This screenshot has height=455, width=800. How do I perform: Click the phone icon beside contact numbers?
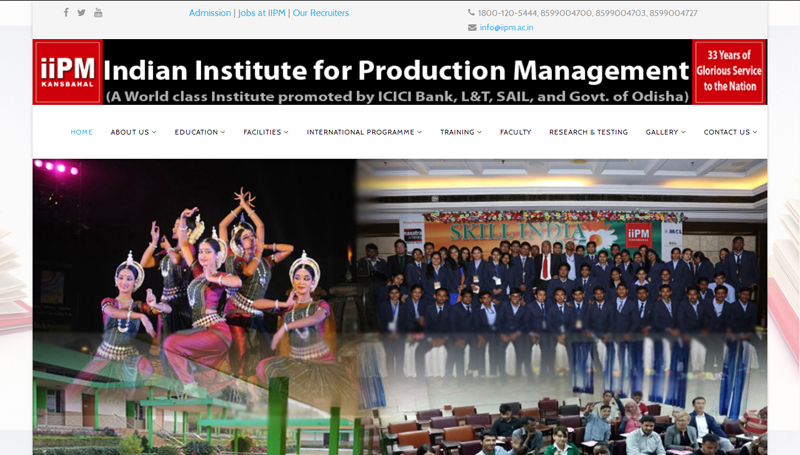[471, 12]
